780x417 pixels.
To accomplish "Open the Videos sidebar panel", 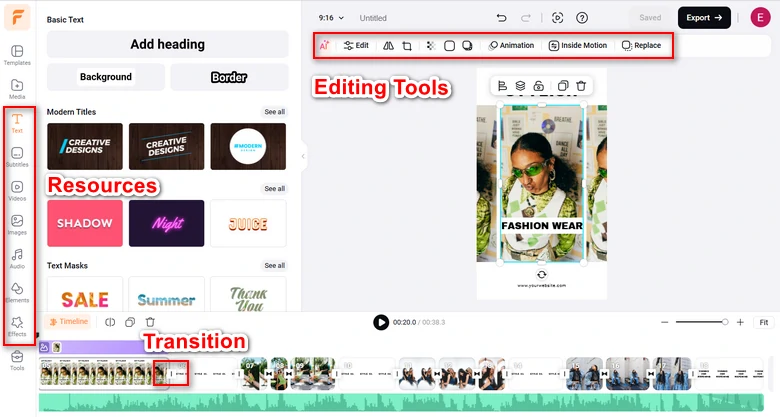I will click(x=17, y=190).
